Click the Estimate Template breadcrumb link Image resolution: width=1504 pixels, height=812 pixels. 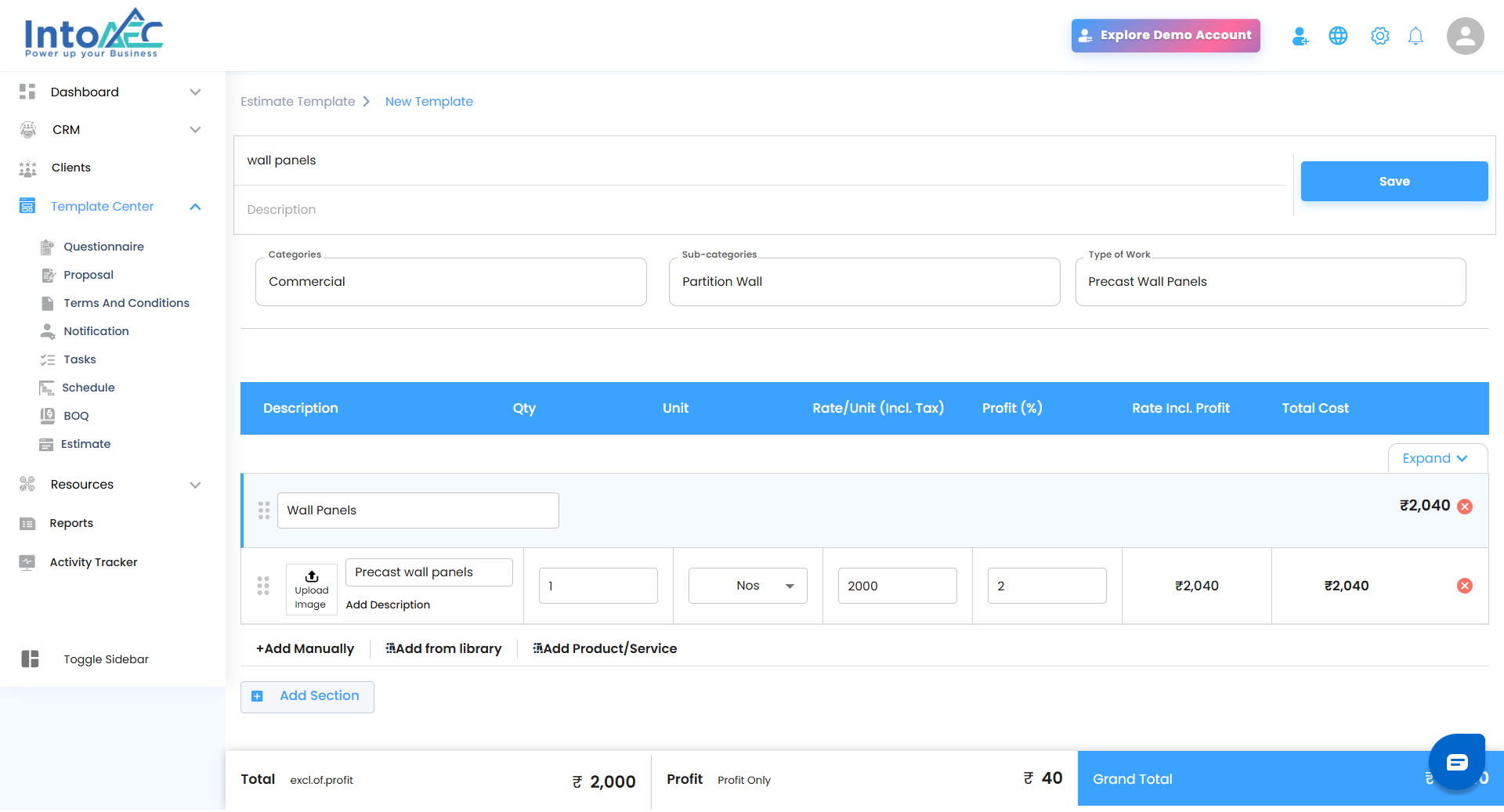tap(298, 101)
